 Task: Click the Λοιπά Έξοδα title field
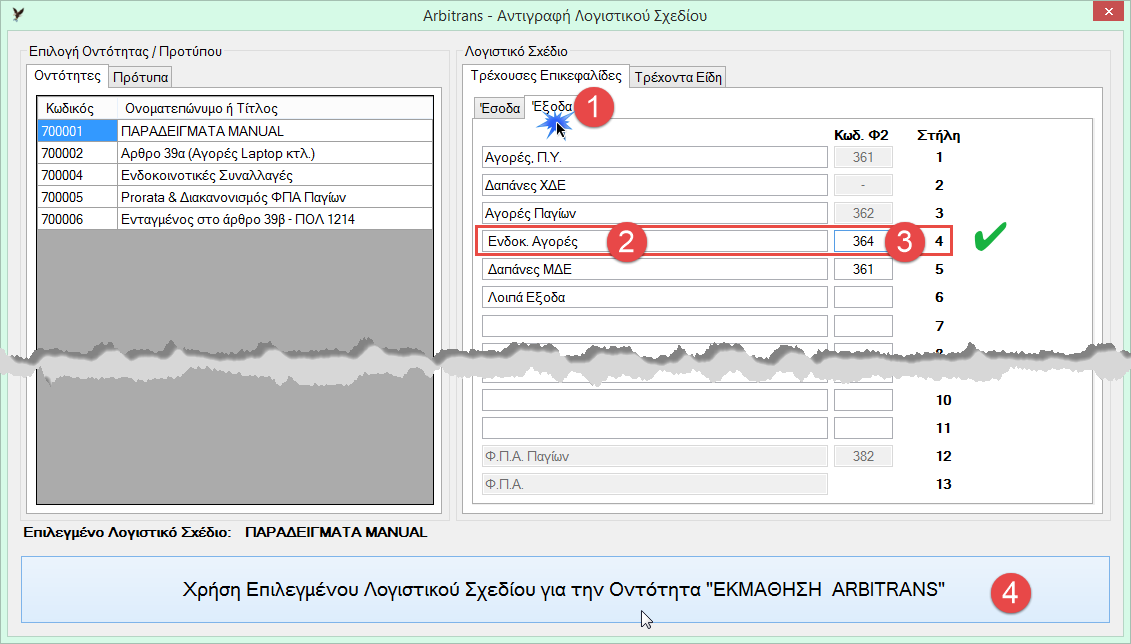[654, 297]
